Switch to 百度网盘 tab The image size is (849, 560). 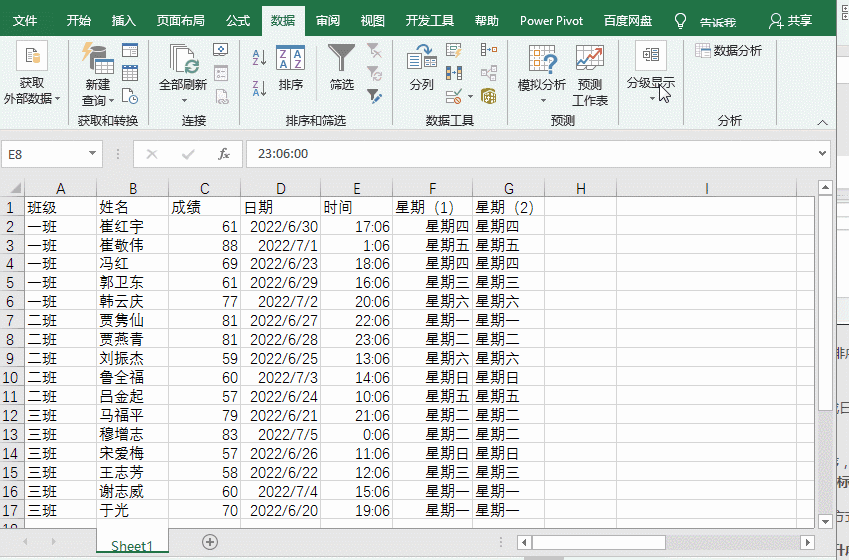pyautogui.click(x=628, y=21)
